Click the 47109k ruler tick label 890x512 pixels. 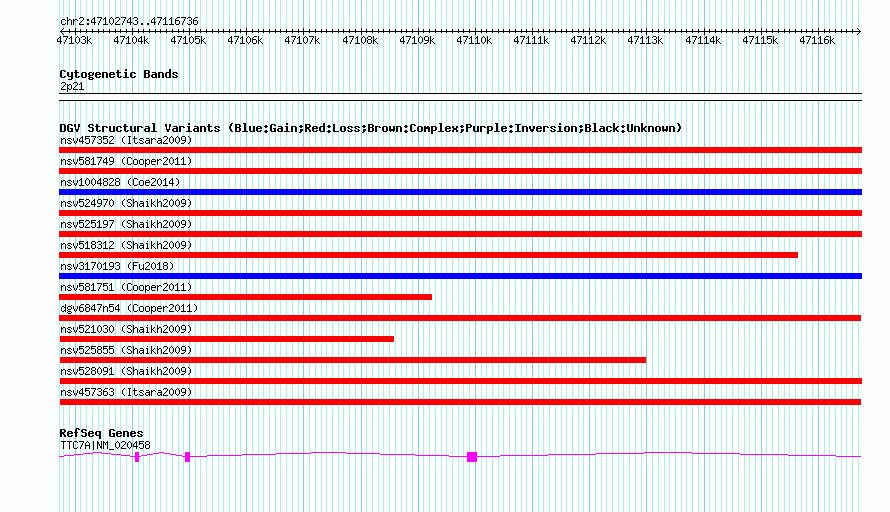(417, 40)
